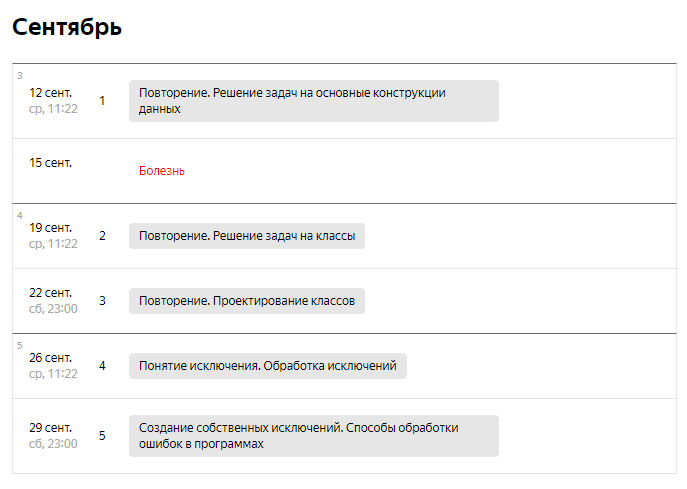Viewport: 687px width, 489px height.
Task: Click lesson number 5
Action: [102, 436]
